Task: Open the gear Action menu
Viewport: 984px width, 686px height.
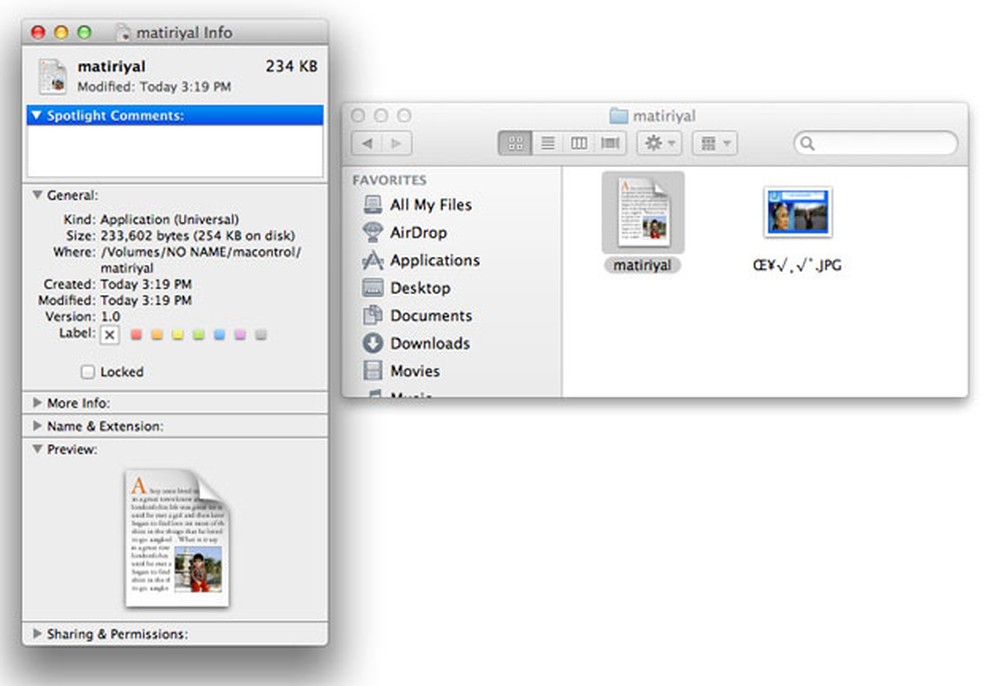Action: 659,143
